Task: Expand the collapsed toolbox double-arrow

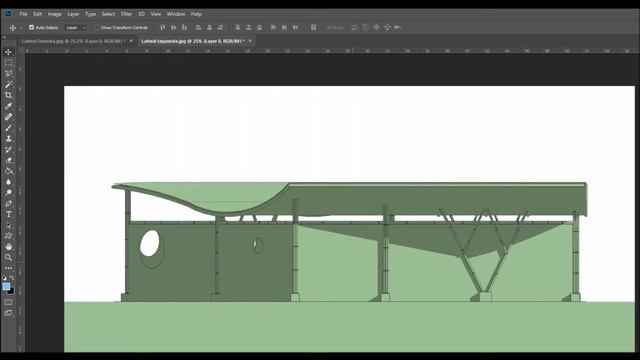Action: (4, 37)
